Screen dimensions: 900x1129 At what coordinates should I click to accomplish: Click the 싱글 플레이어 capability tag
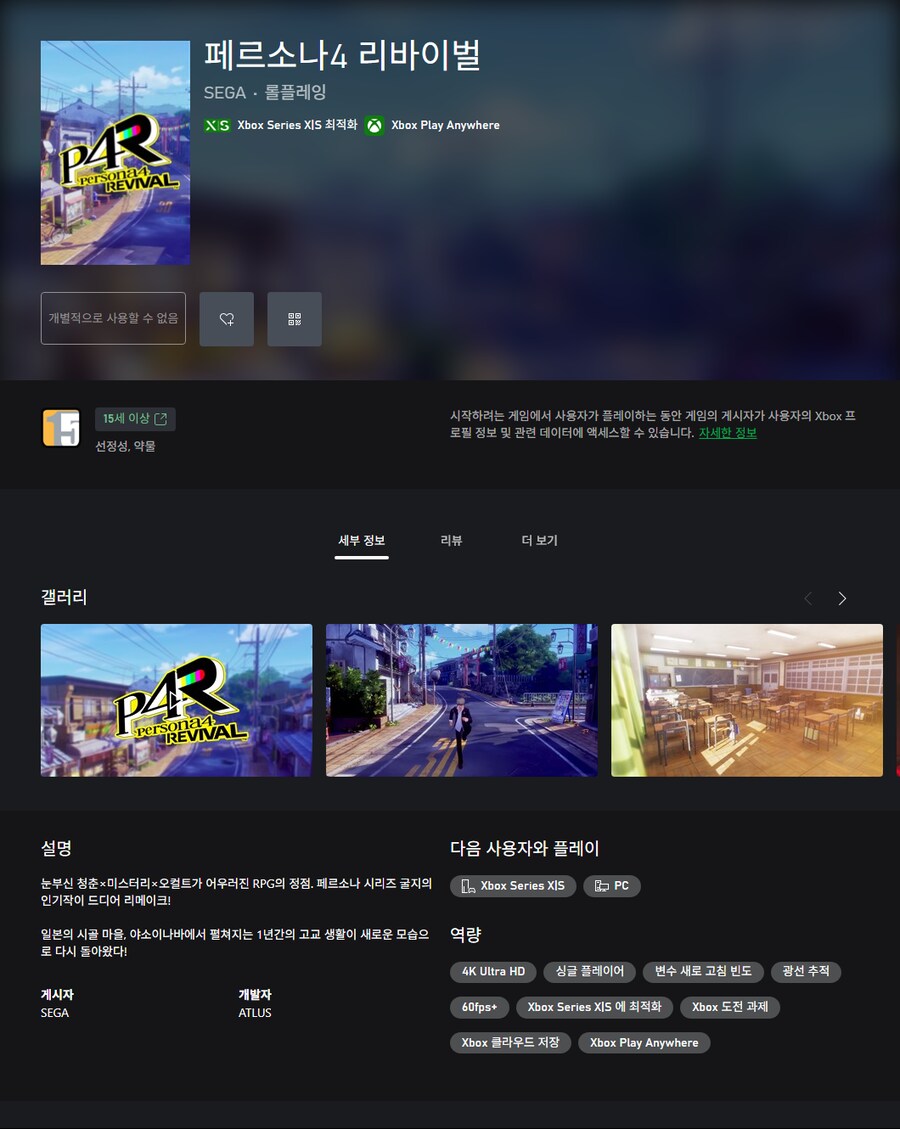tap(590, 971)
